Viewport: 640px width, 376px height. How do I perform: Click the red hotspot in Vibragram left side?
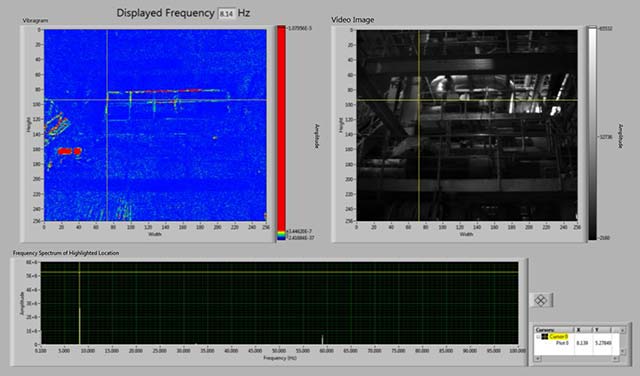pyautogui.click(x=69, y=151)
